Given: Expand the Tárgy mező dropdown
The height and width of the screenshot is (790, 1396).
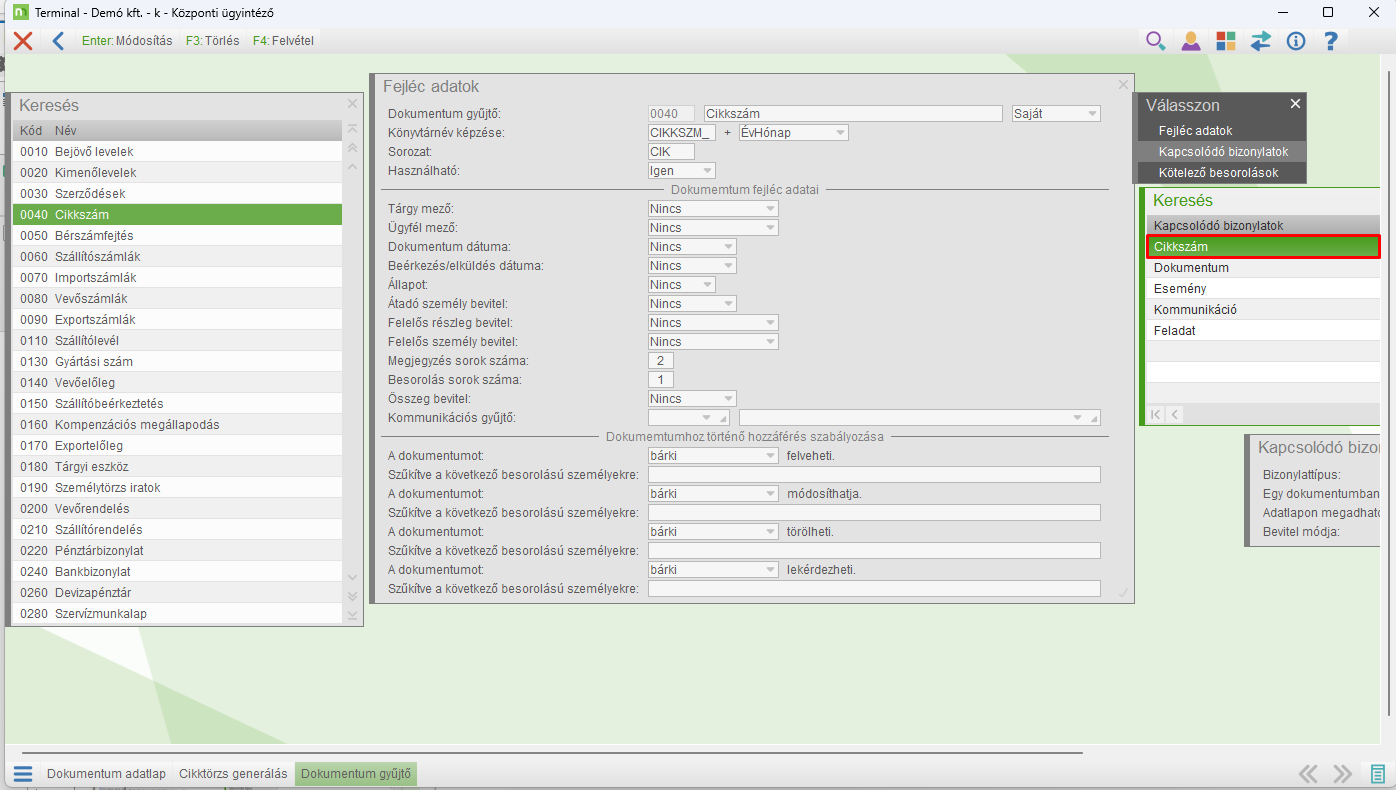Looking at the screenshot, I should pyautogui.click(x=770, y=209).
